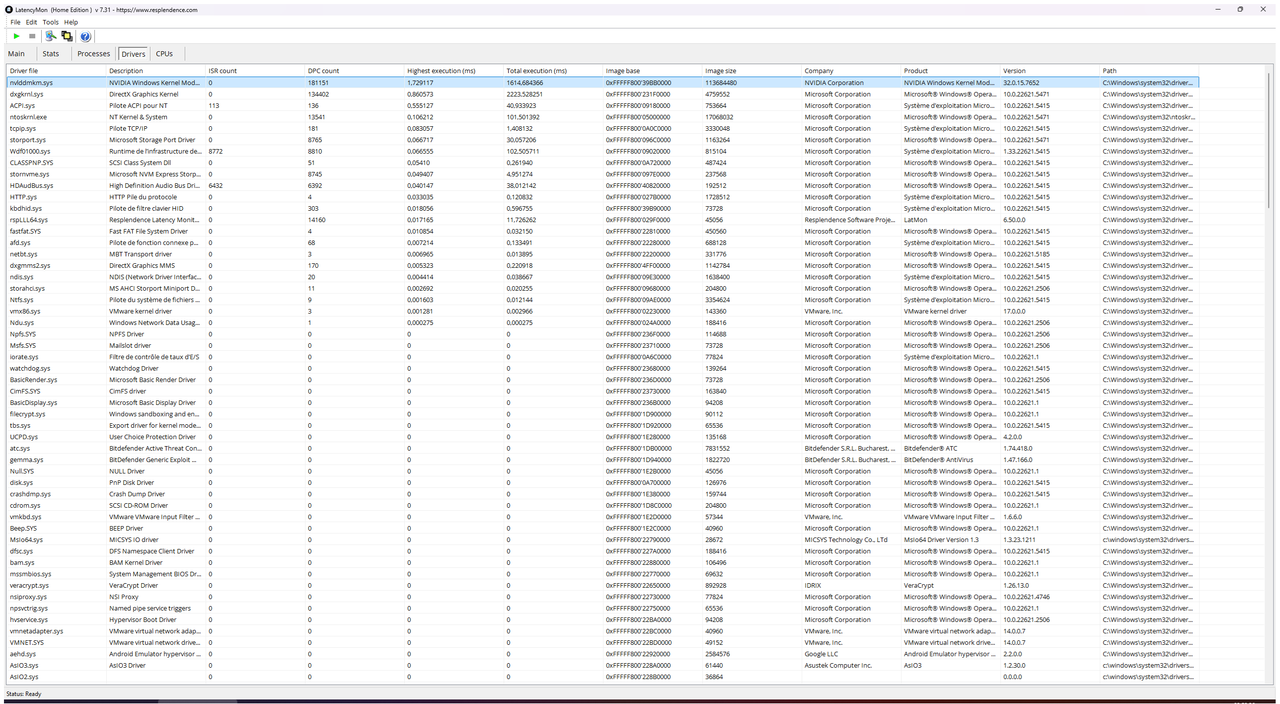Switch to the CPUs tab

coord(164,54)
